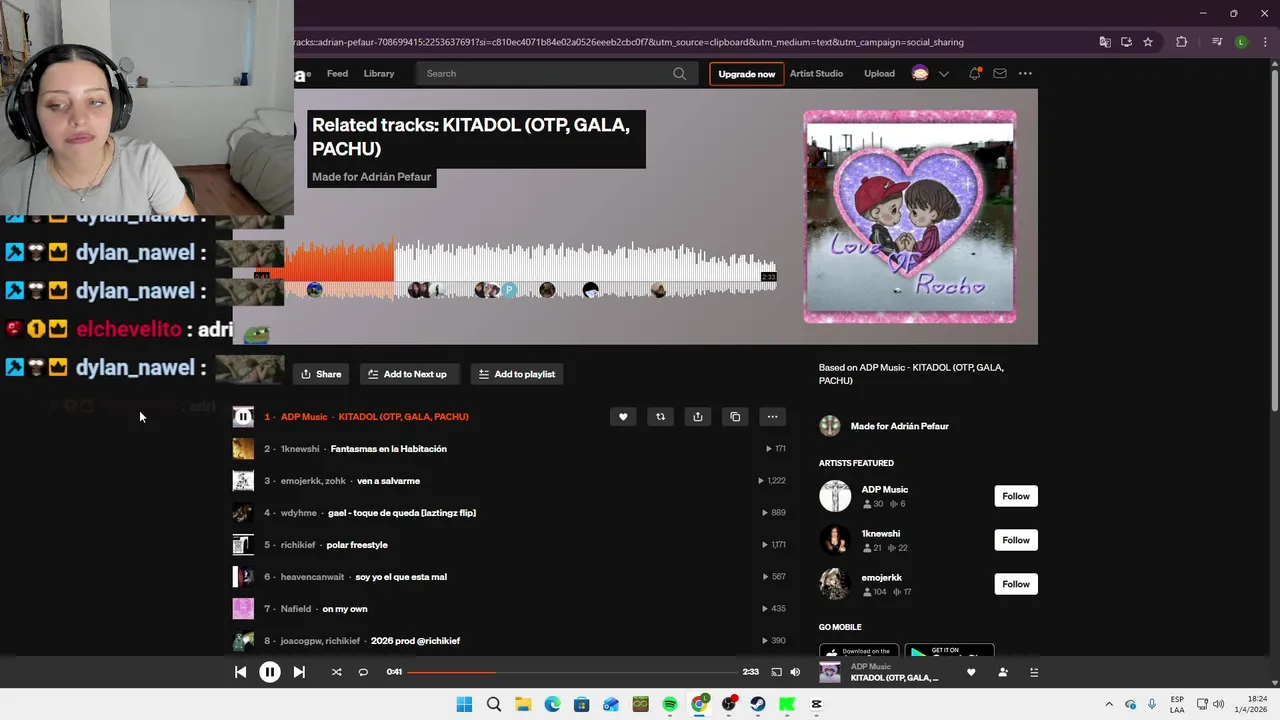The width and height of the screenshot is (1280, 720).
Task: Play soy yo el que esta mal
Action: point(401,577)
